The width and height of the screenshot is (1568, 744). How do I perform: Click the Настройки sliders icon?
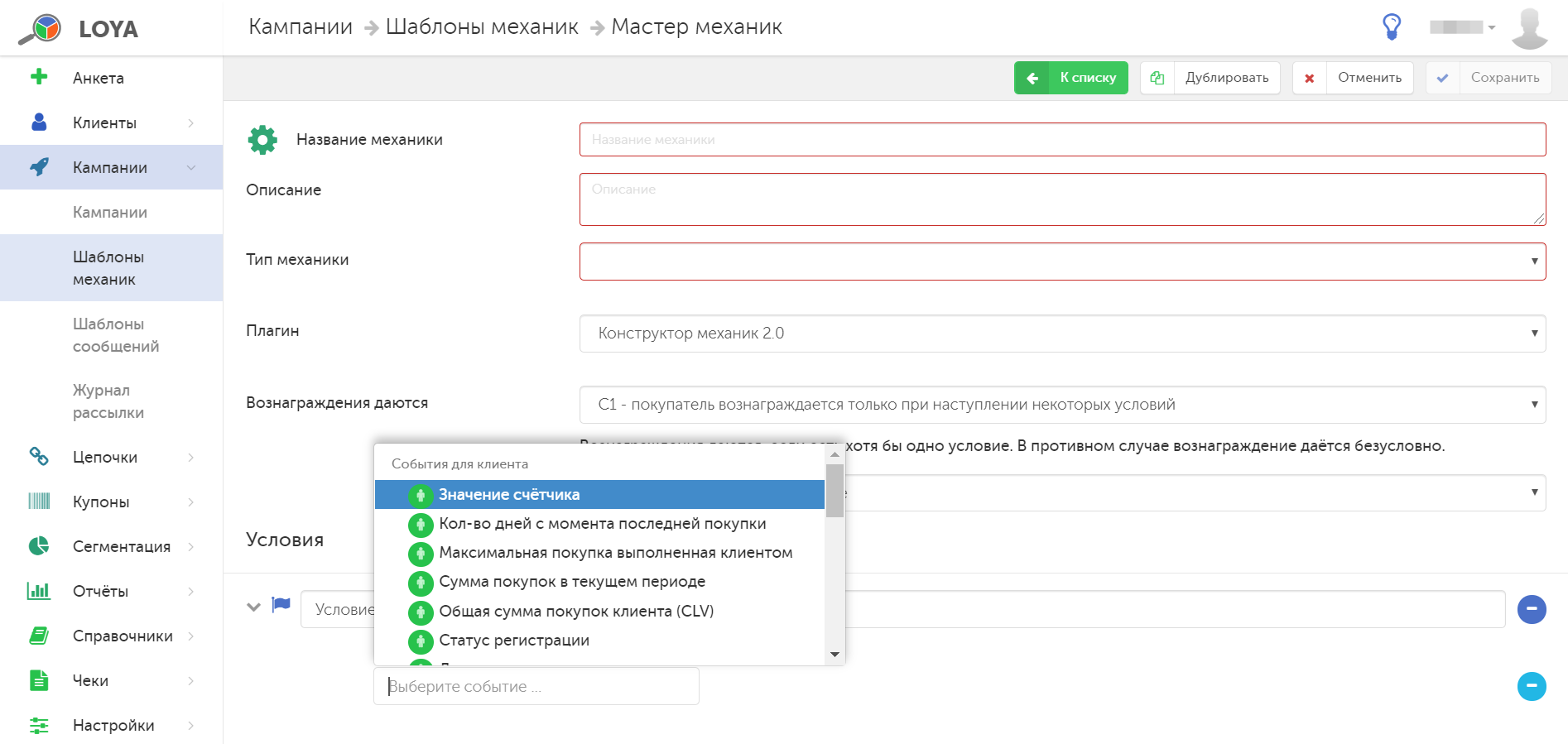click(x=39, y=725)
